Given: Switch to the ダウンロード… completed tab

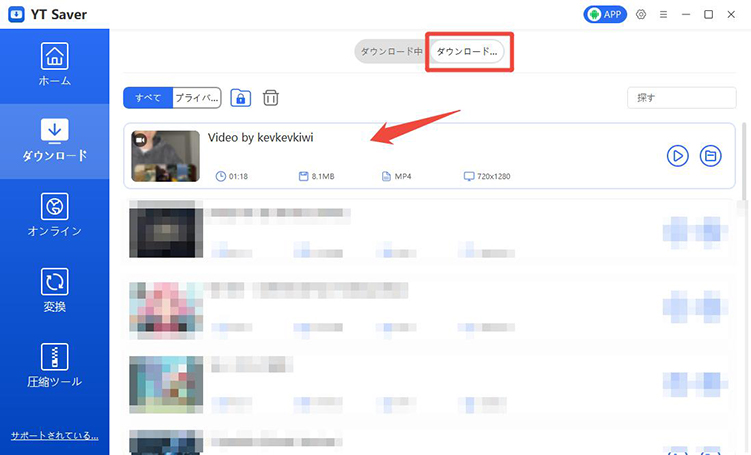Looking at the screenshot, I should [x=467, y=51].
